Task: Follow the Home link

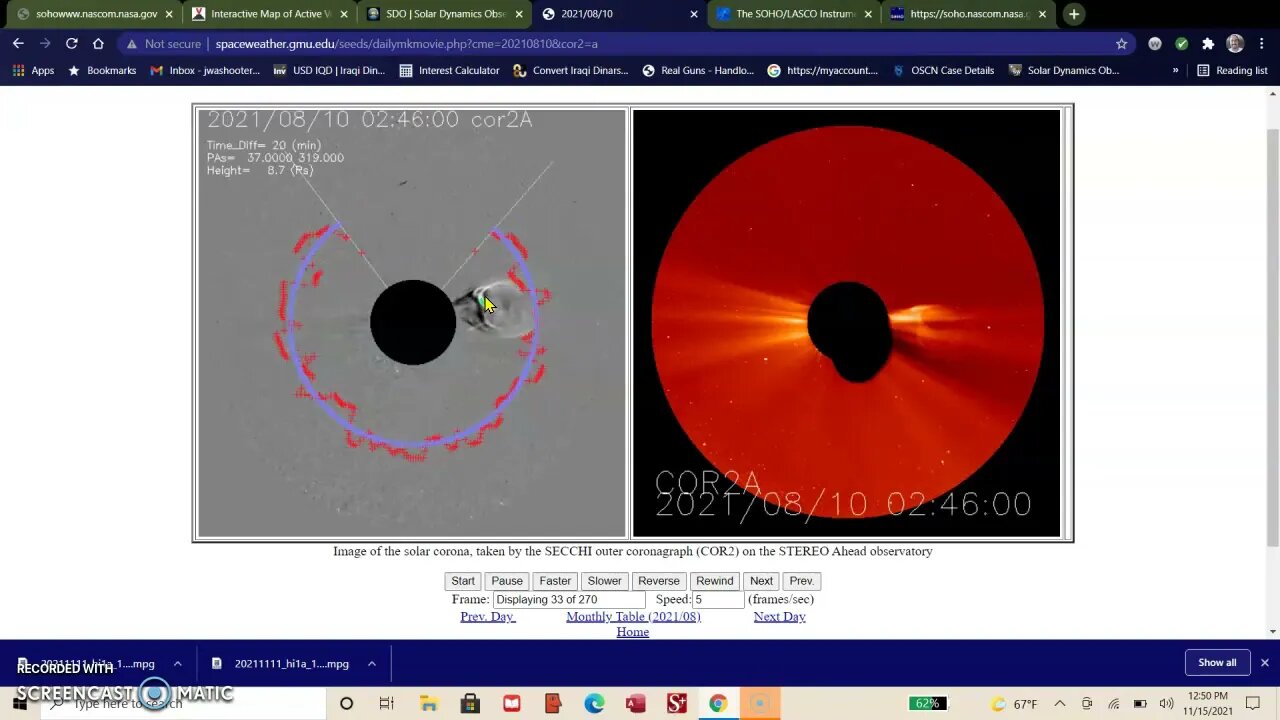Action: (x=632, y=632)
